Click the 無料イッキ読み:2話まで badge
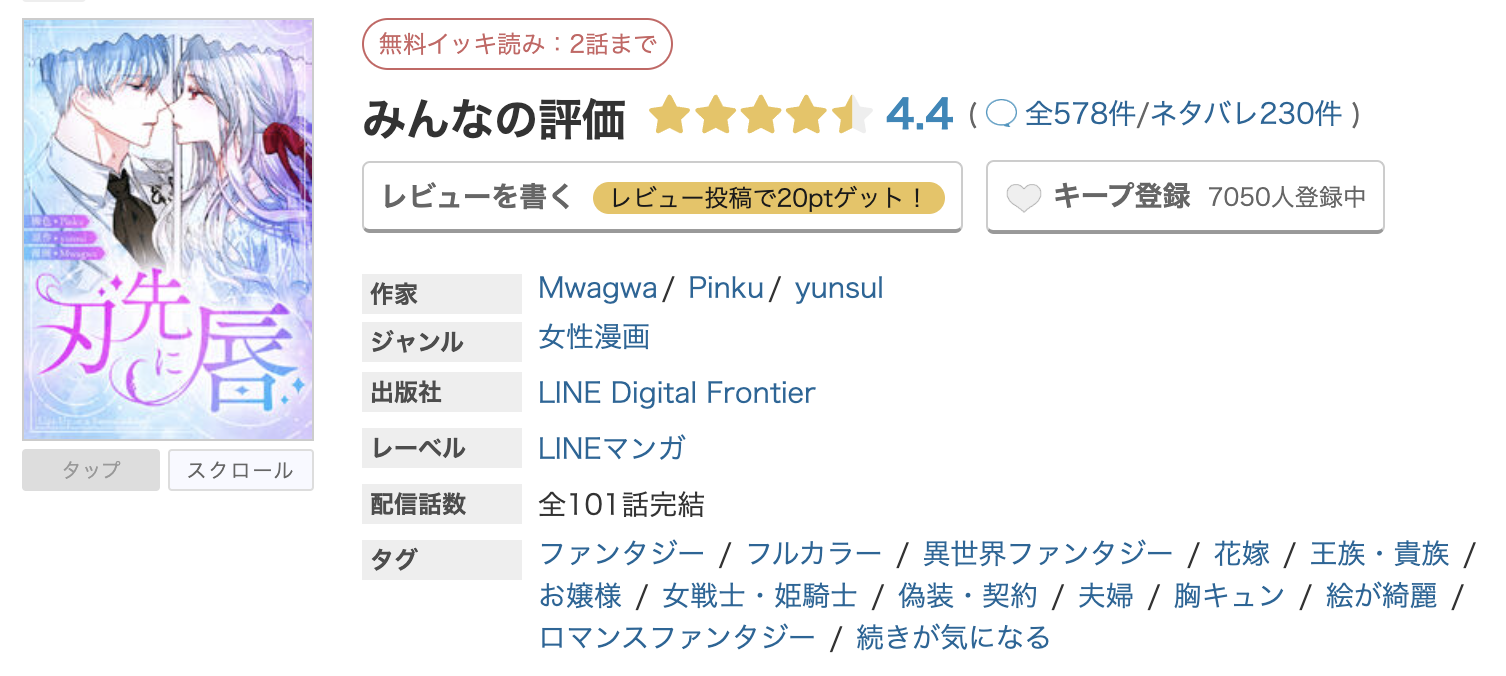 tap(517, 45)
